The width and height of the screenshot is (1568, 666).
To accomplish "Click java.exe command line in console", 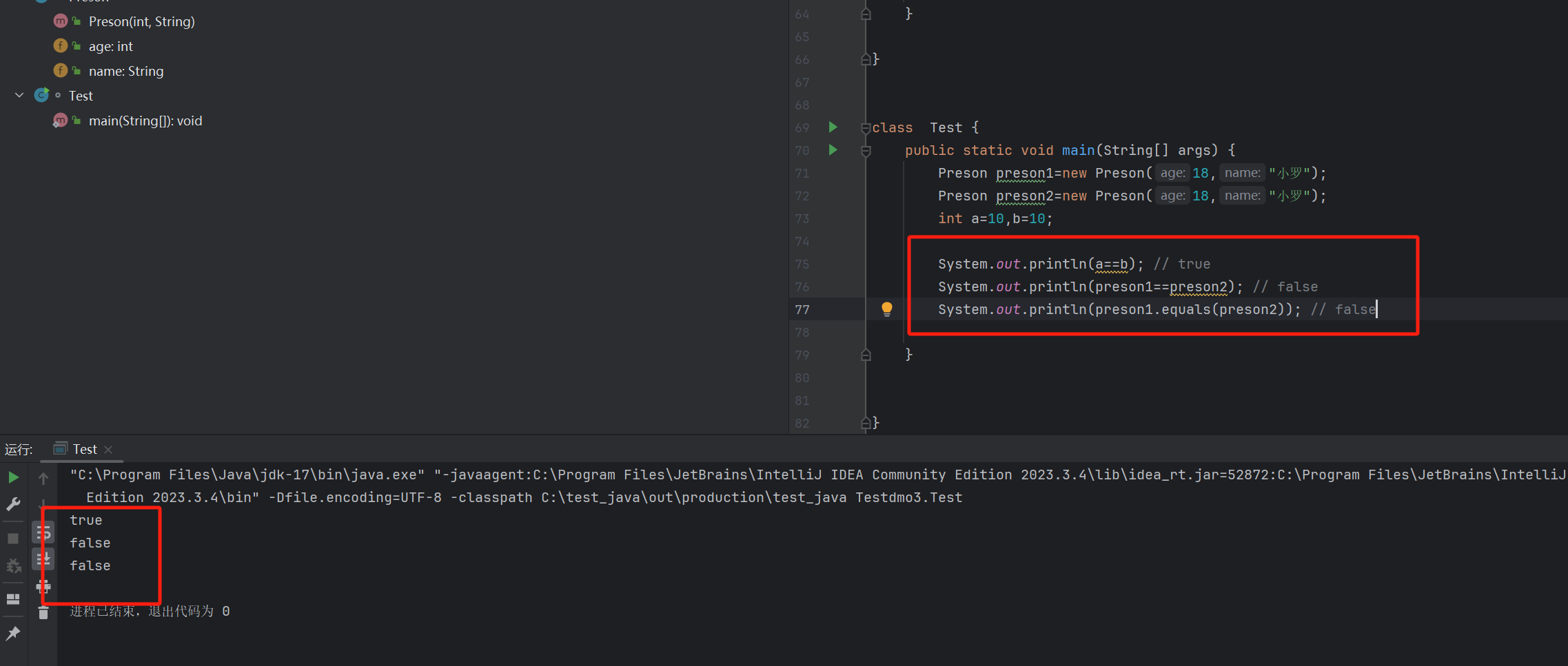I will pos(817,486).
